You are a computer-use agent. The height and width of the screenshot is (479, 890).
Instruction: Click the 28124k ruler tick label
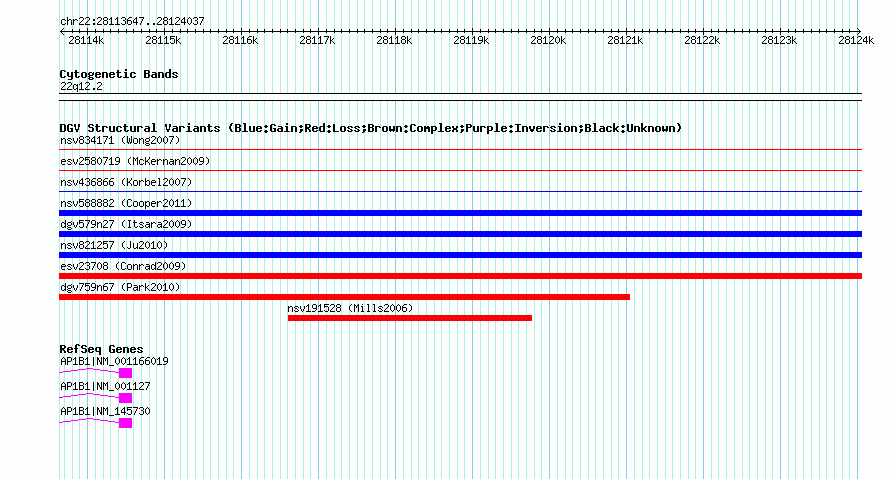tap(857, 40)
